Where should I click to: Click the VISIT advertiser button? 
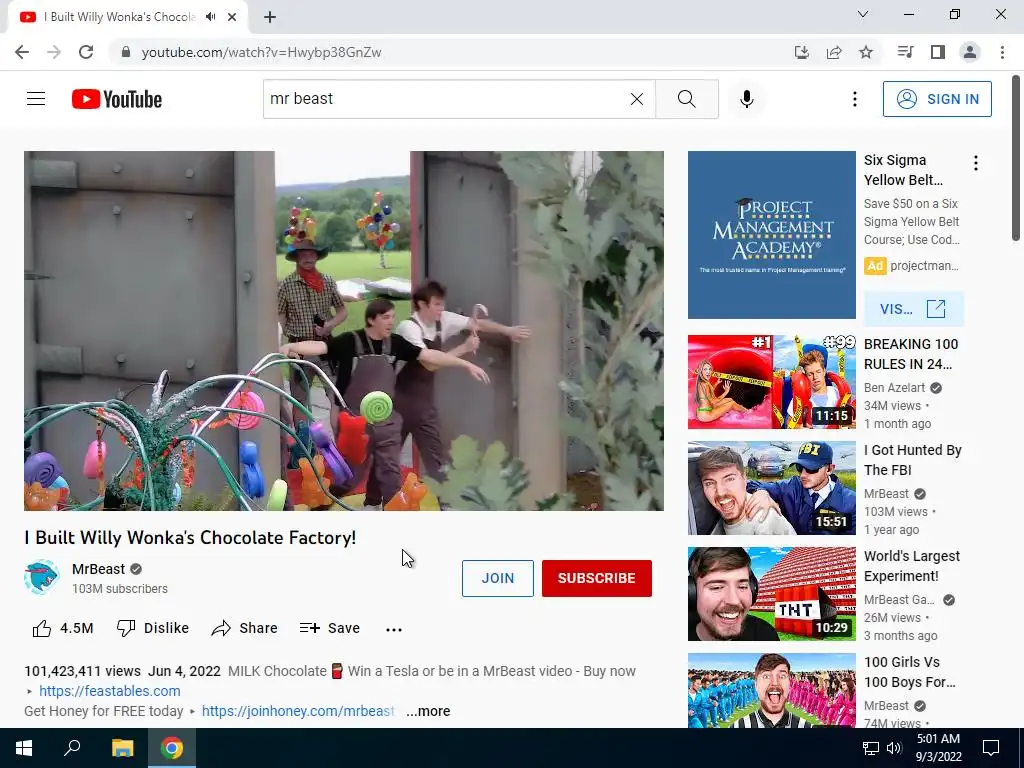pyautogui.click(x=913, y=309)
